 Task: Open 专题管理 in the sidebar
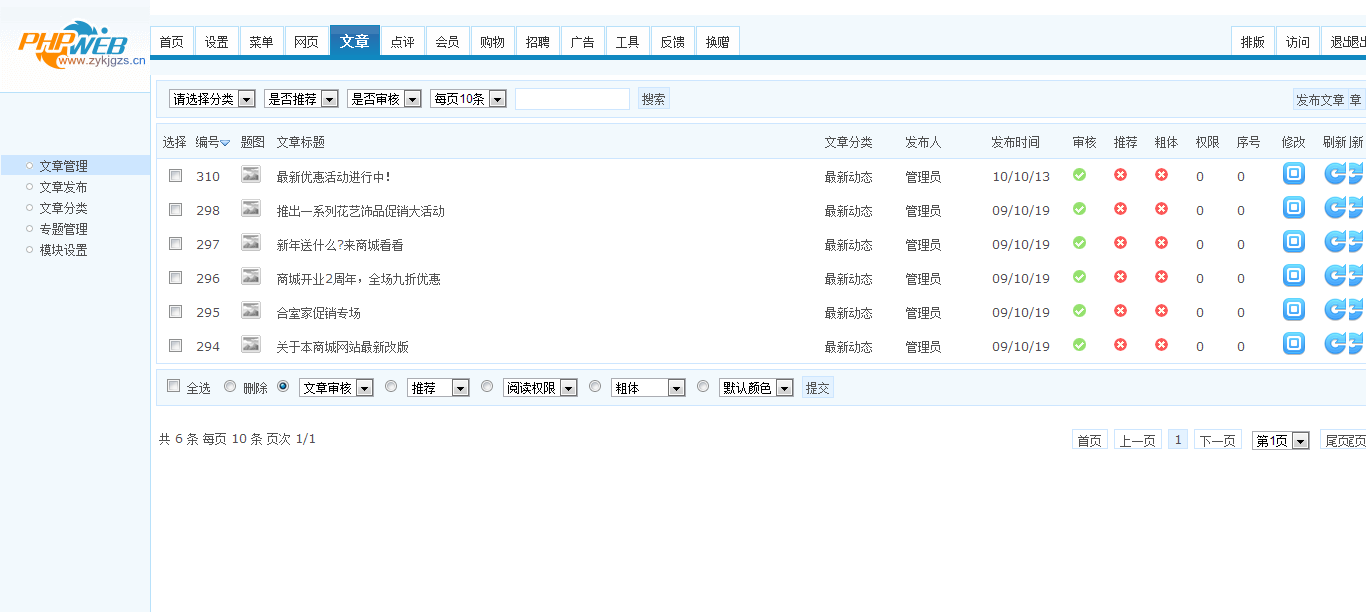(63, 229)
